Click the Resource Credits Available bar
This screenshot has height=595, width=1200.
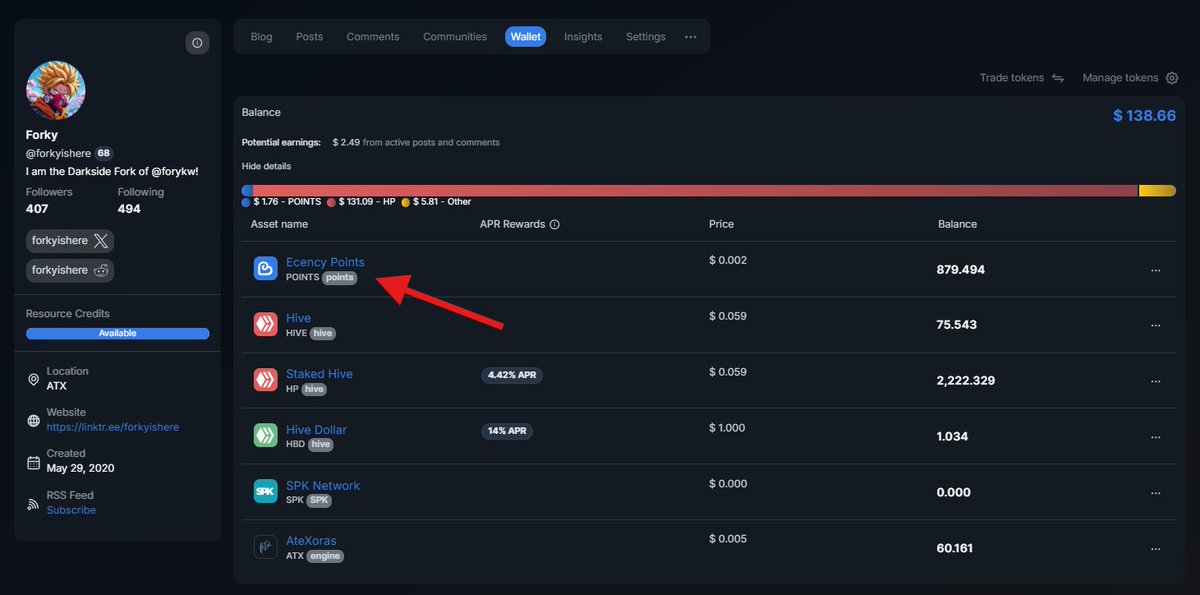pyautogui.click(x=118, y=333)
